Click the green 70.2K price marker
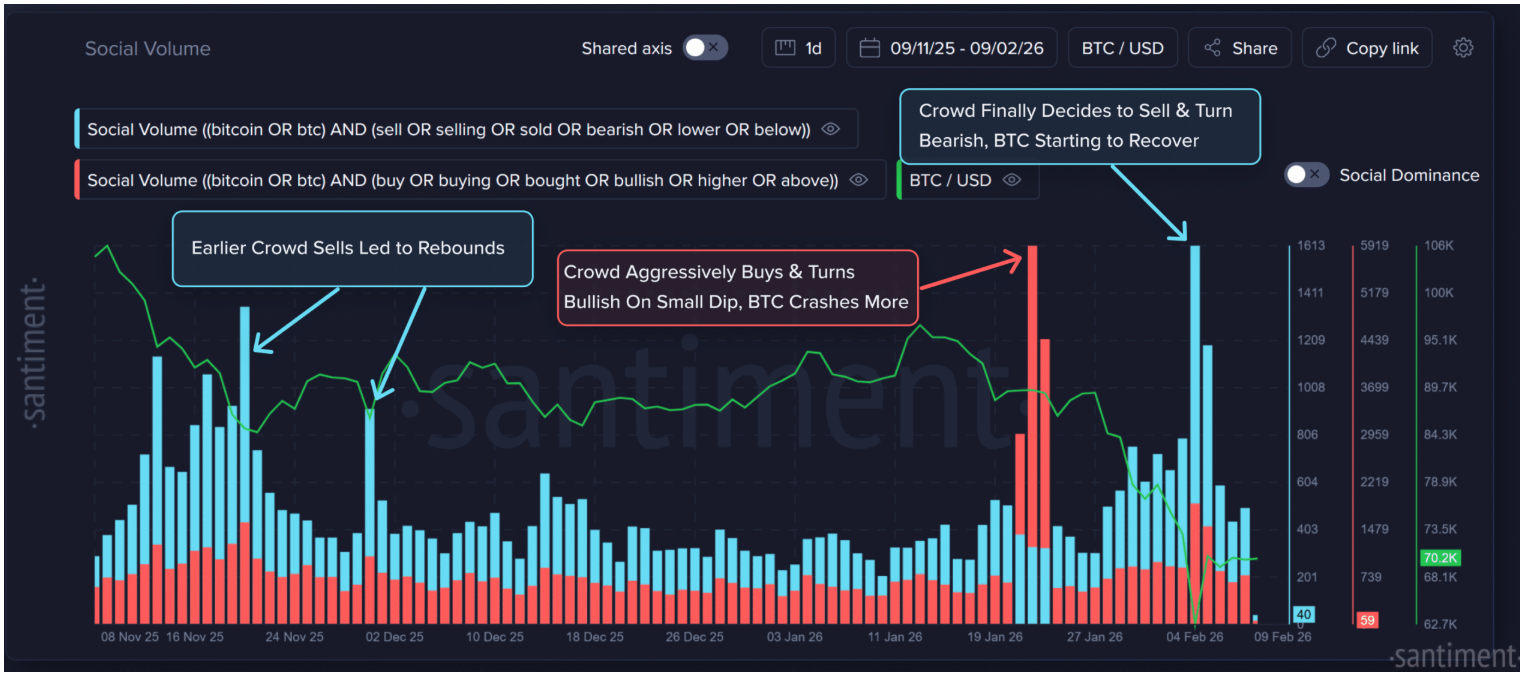The width and height of the screenshot is (1524, 676). [1439, 558]
